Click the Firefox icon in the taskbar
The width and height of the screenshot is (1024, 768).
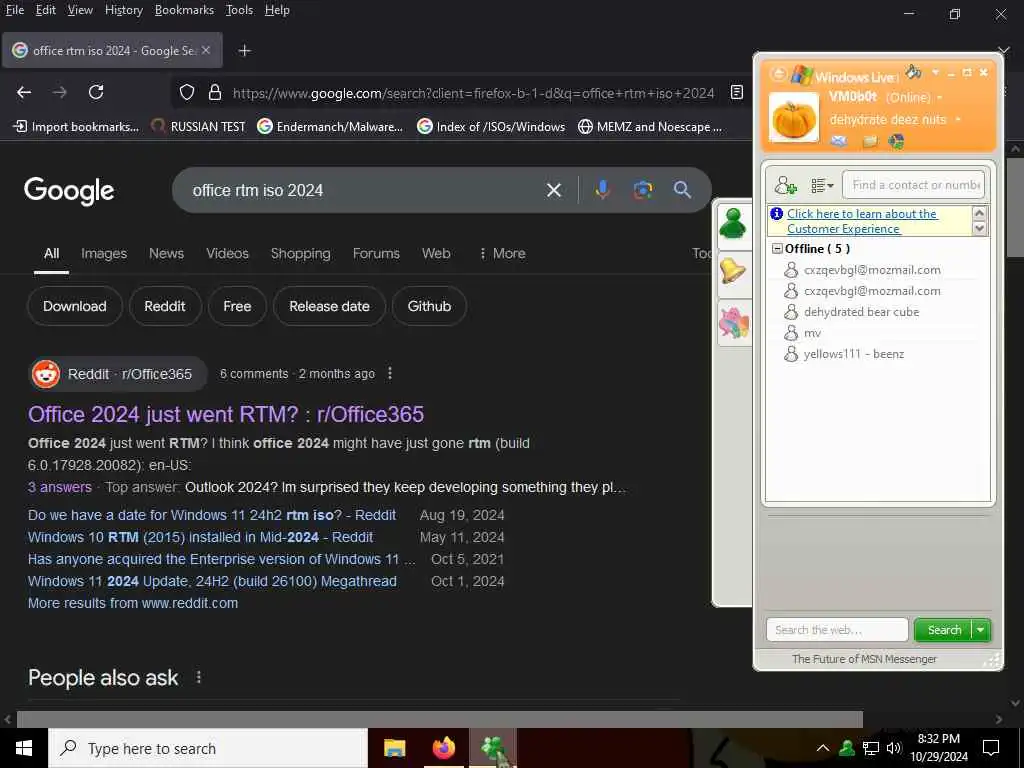pyautogui.click(x=443, y=748)
